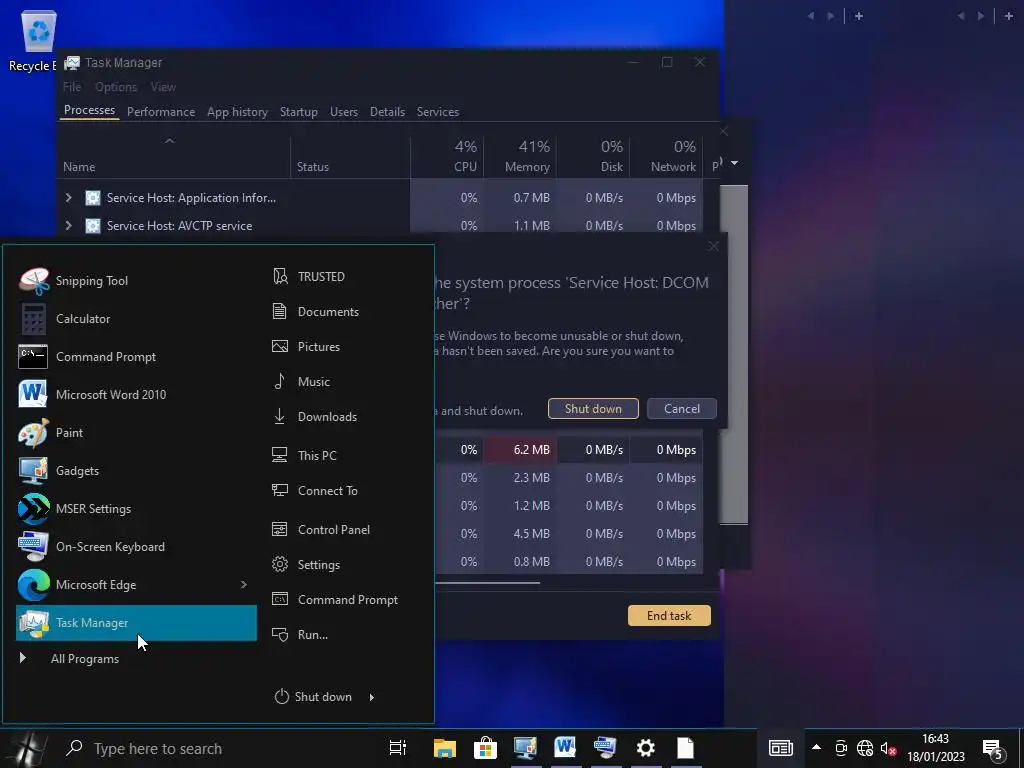Image resolution: width=1024 pixels, height=768 pixels.
Task: Switch to Performance tab
Action: [161, 112]
